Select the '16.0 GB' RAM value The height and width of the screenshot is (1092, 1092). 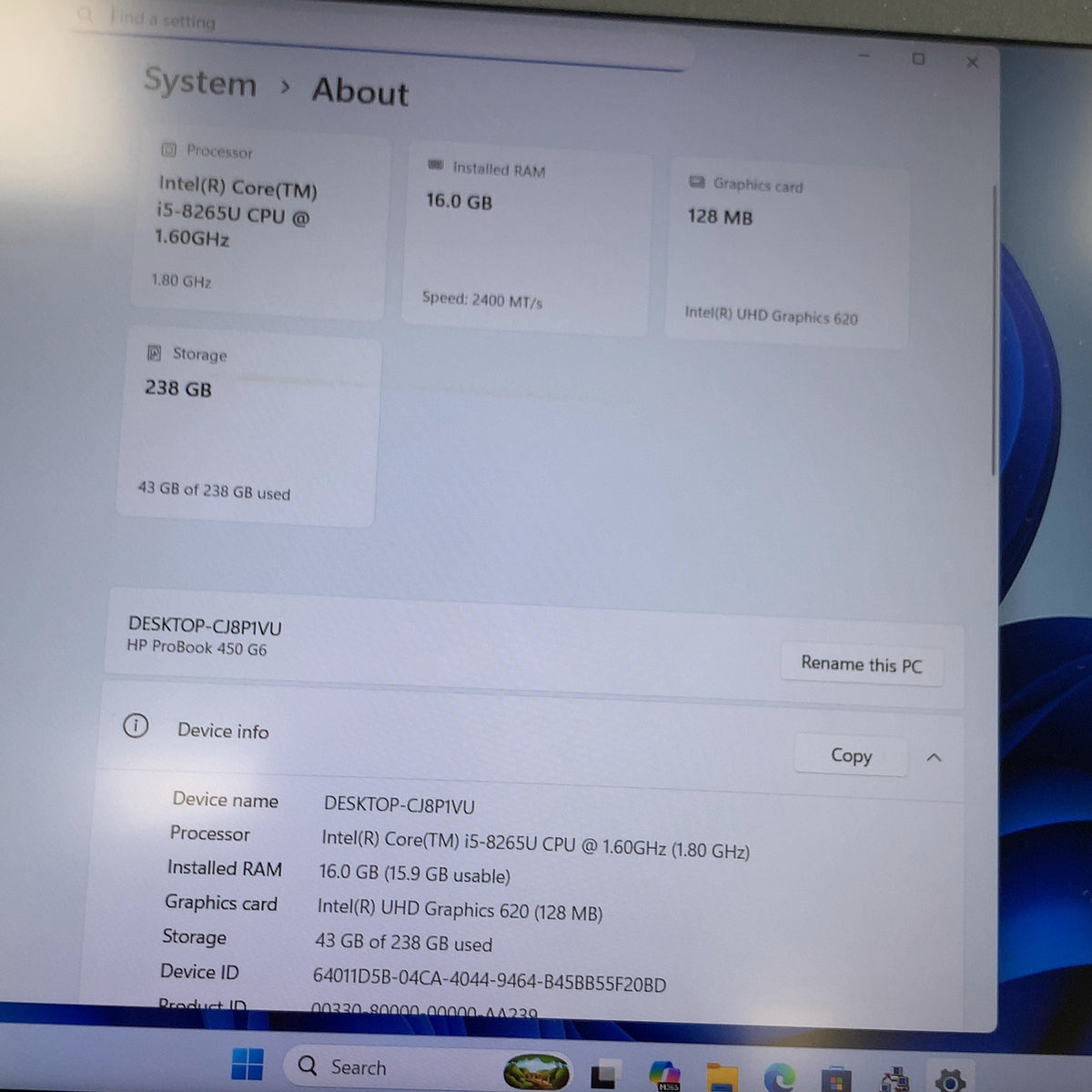coord(460,201)
